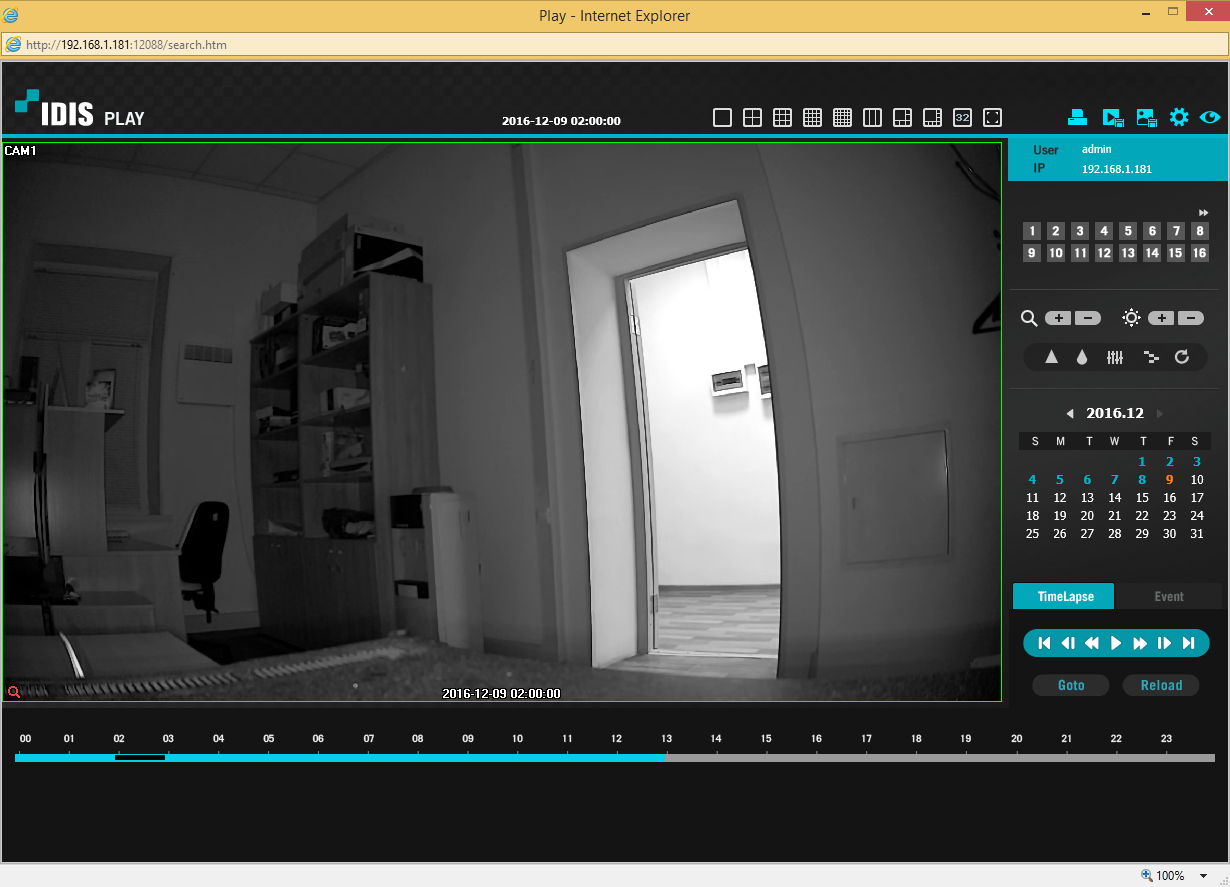Toggle camera channel 1
1230x887 pixels.
click(x=1032, y=231)
